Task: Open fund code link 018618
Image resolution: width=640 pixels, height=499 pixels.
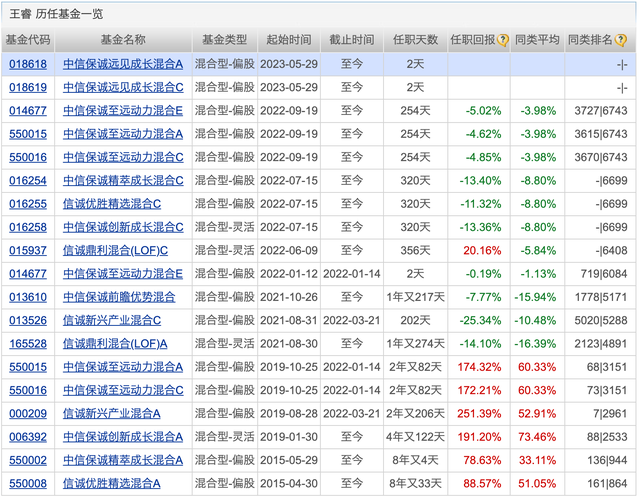Action: pos(28,64)
